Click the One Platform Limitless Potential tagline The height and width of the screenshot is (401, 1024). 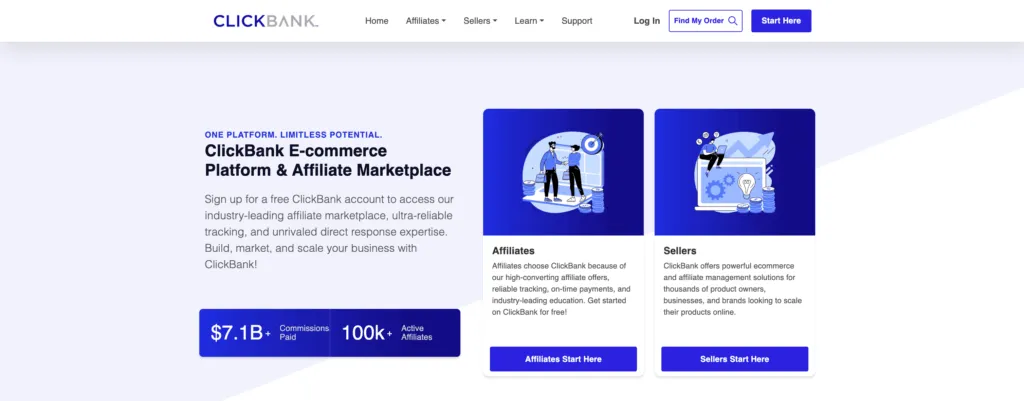(x=293, y=134)
